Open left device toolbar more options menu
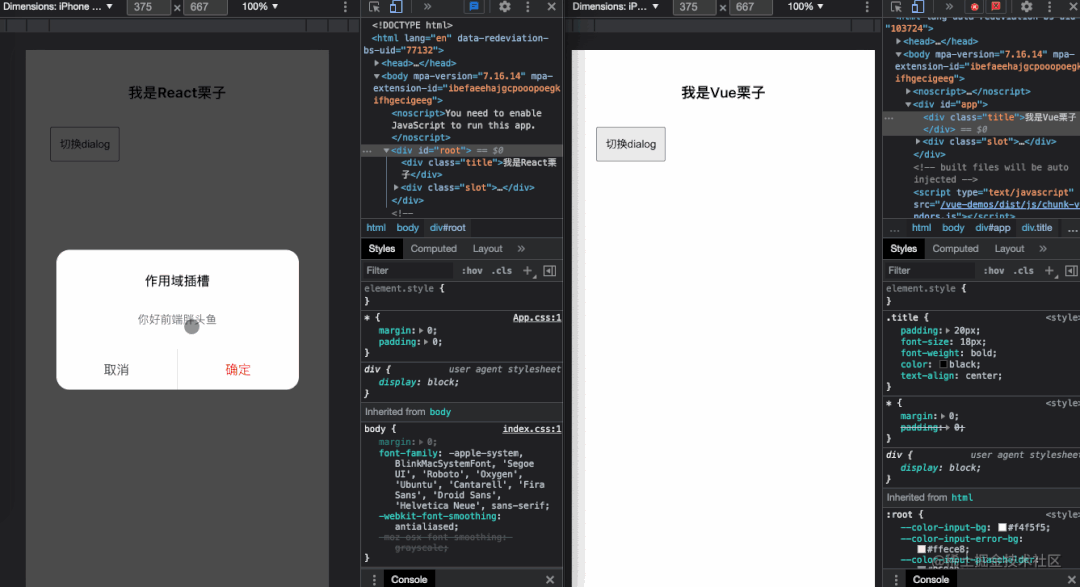Viewport: 1080px width, 587px height. pos(345,7)
